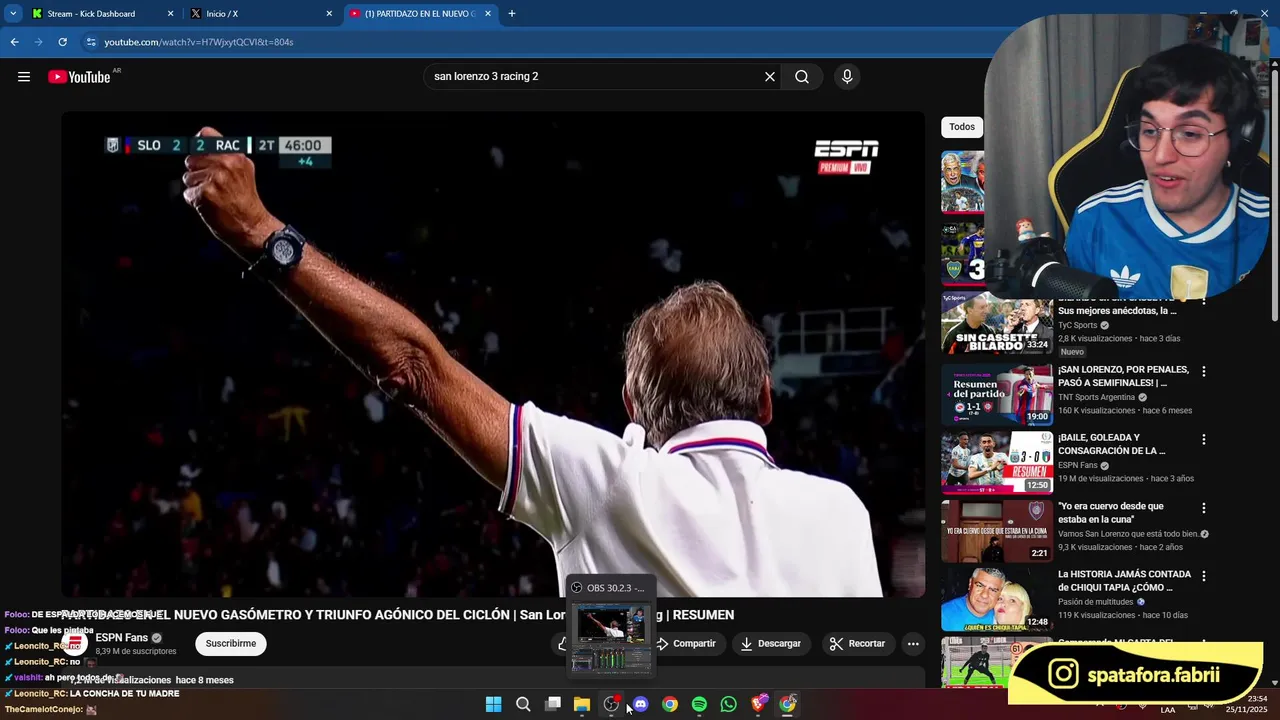Viewport: 1280px width, 720px height.
Task: Open the 3-0 video thumbnail lasting 12:50
Action: (997, 463)
